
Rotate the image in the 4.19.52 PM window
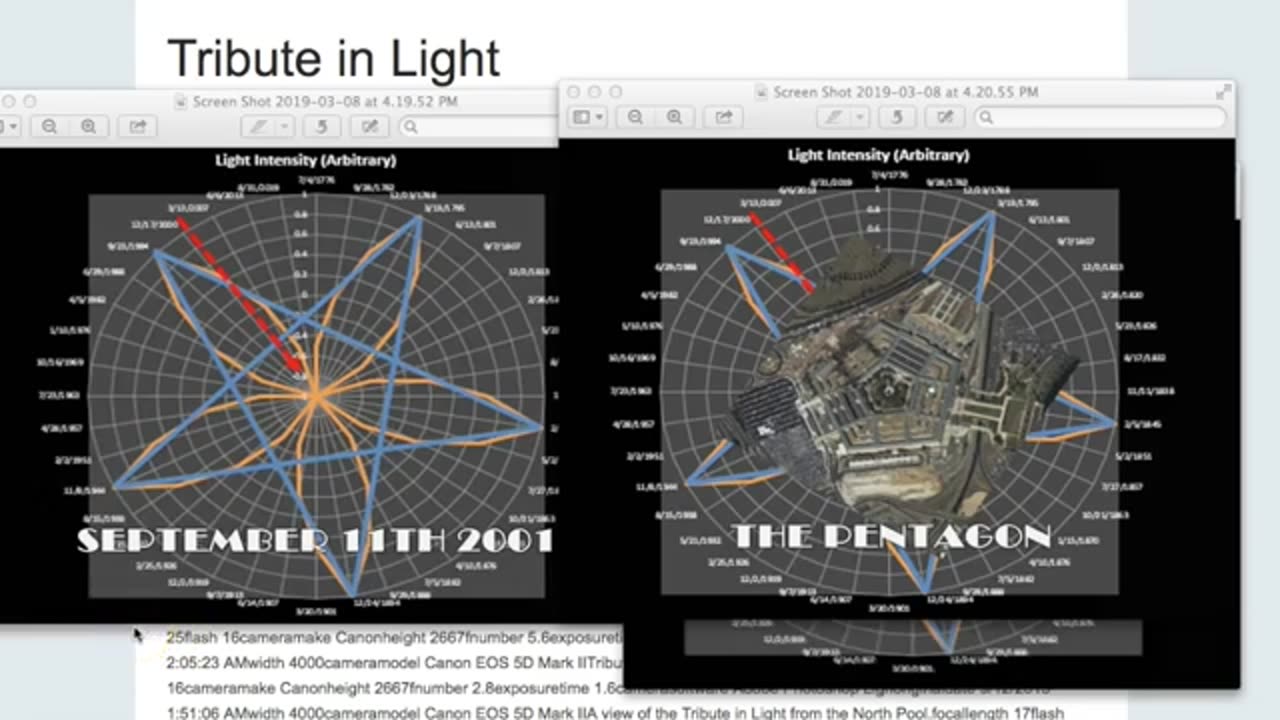coord(322,126)
